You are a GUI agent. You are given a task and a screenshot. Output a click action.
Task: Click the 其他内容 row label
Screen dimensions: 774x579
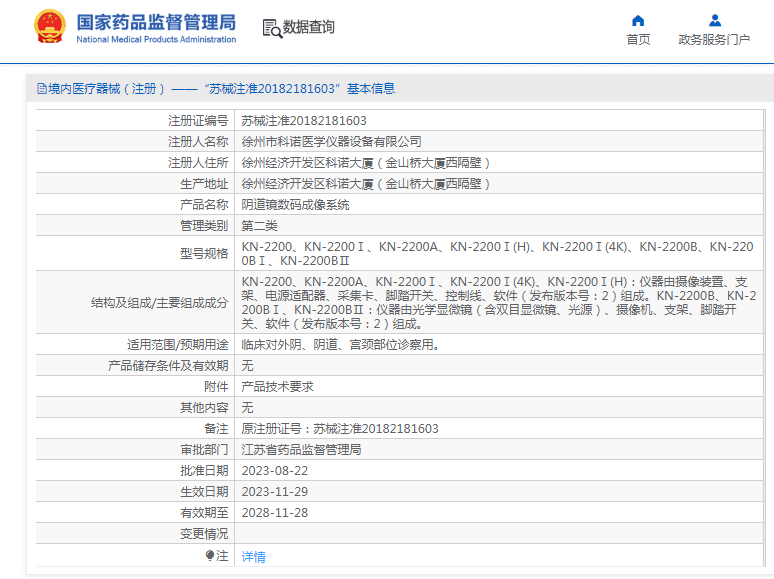pos(204,408)
